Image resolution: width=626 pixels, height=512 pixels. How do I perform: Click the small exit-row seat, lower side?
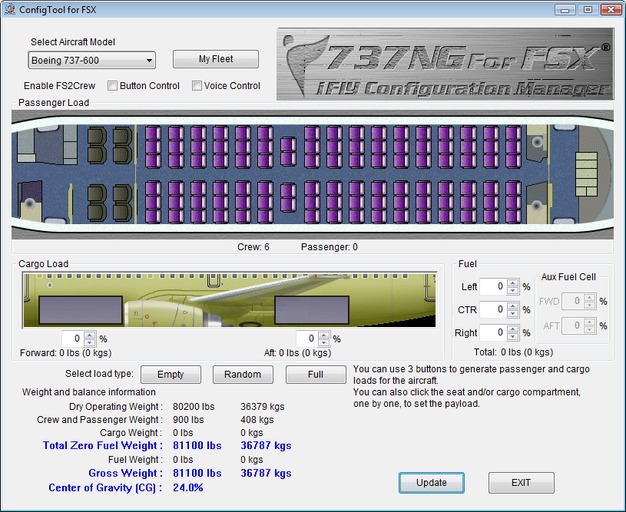coord(288,197)
